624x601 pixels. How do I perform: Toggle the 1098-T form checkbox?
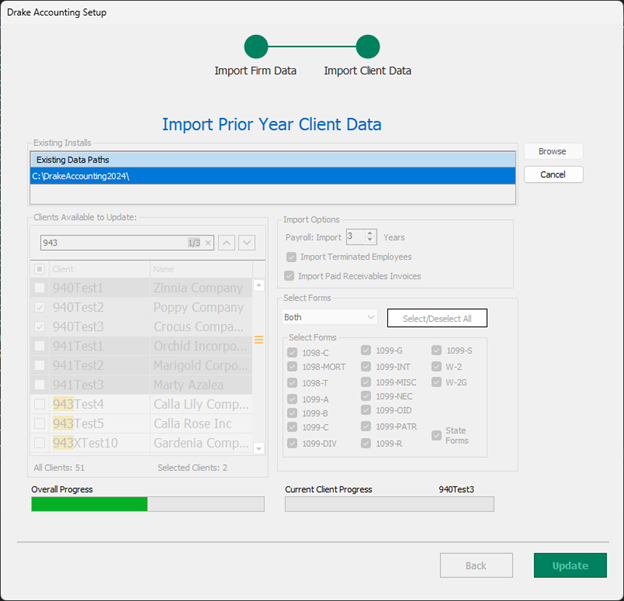pyautogui.click(x=292, y=383)
